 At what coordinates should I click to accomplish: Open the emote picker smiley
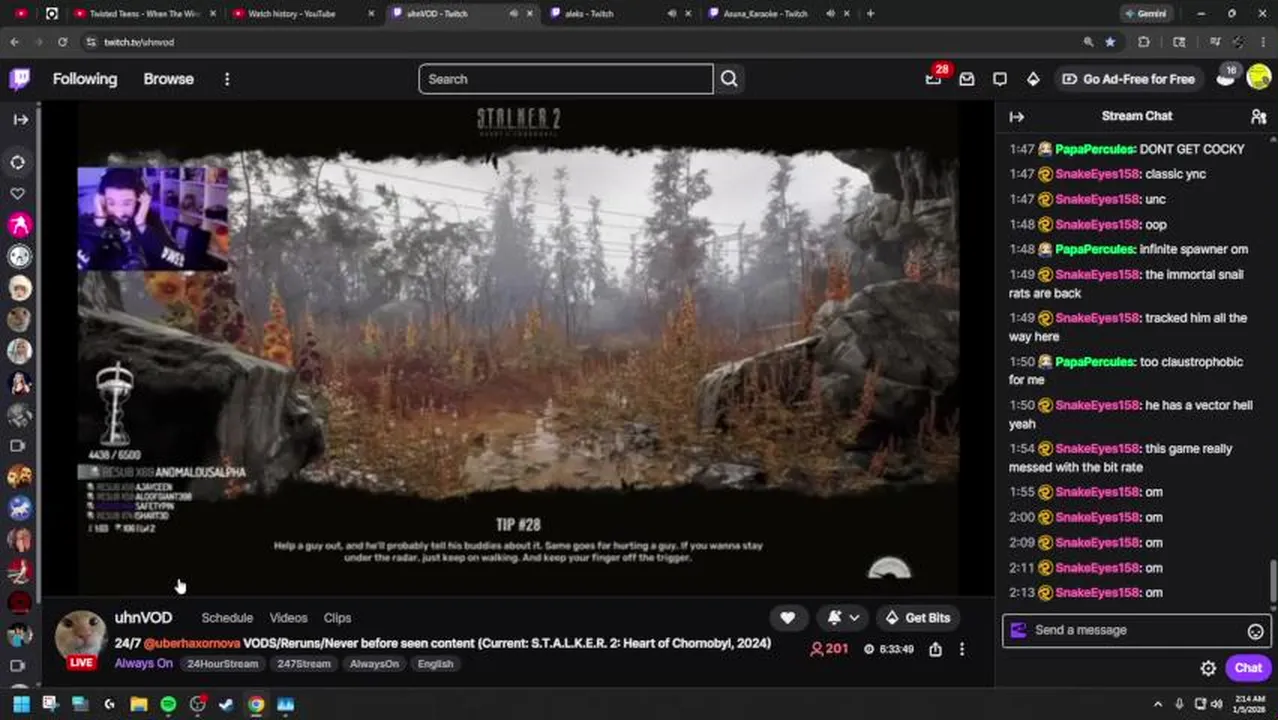(x=1256, y=631)
